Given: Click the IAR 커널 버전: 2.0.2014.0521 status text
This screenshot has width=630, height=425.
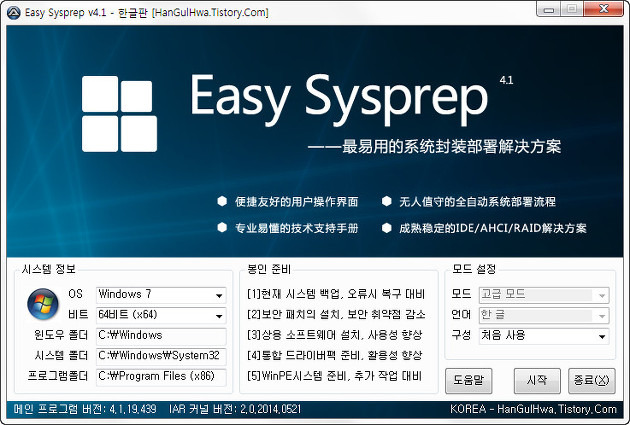Looking at the screenshot, I should pyautogui.click(x=235, y=409).
